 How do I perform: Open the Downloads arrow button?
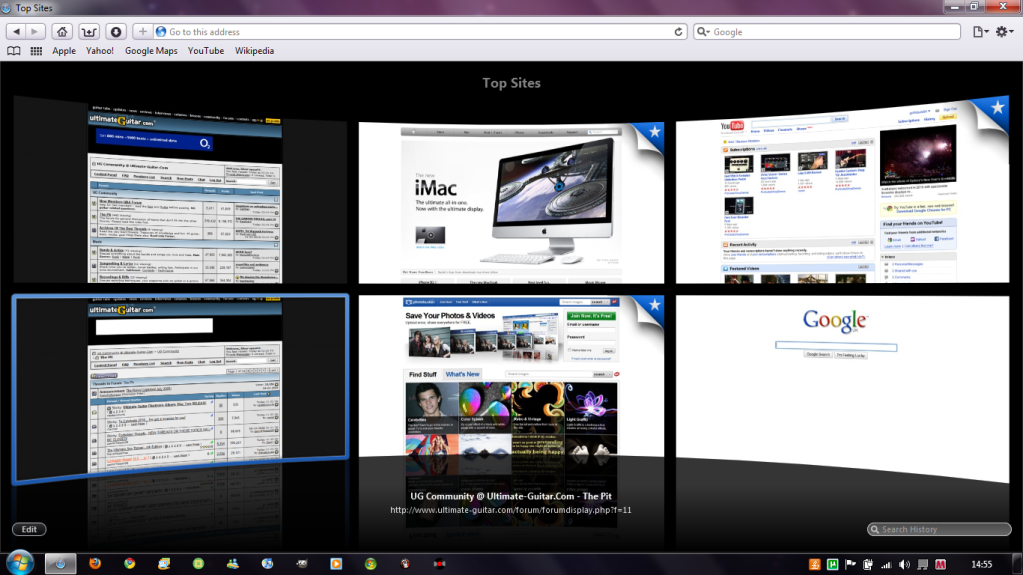[x=115, y=31]
